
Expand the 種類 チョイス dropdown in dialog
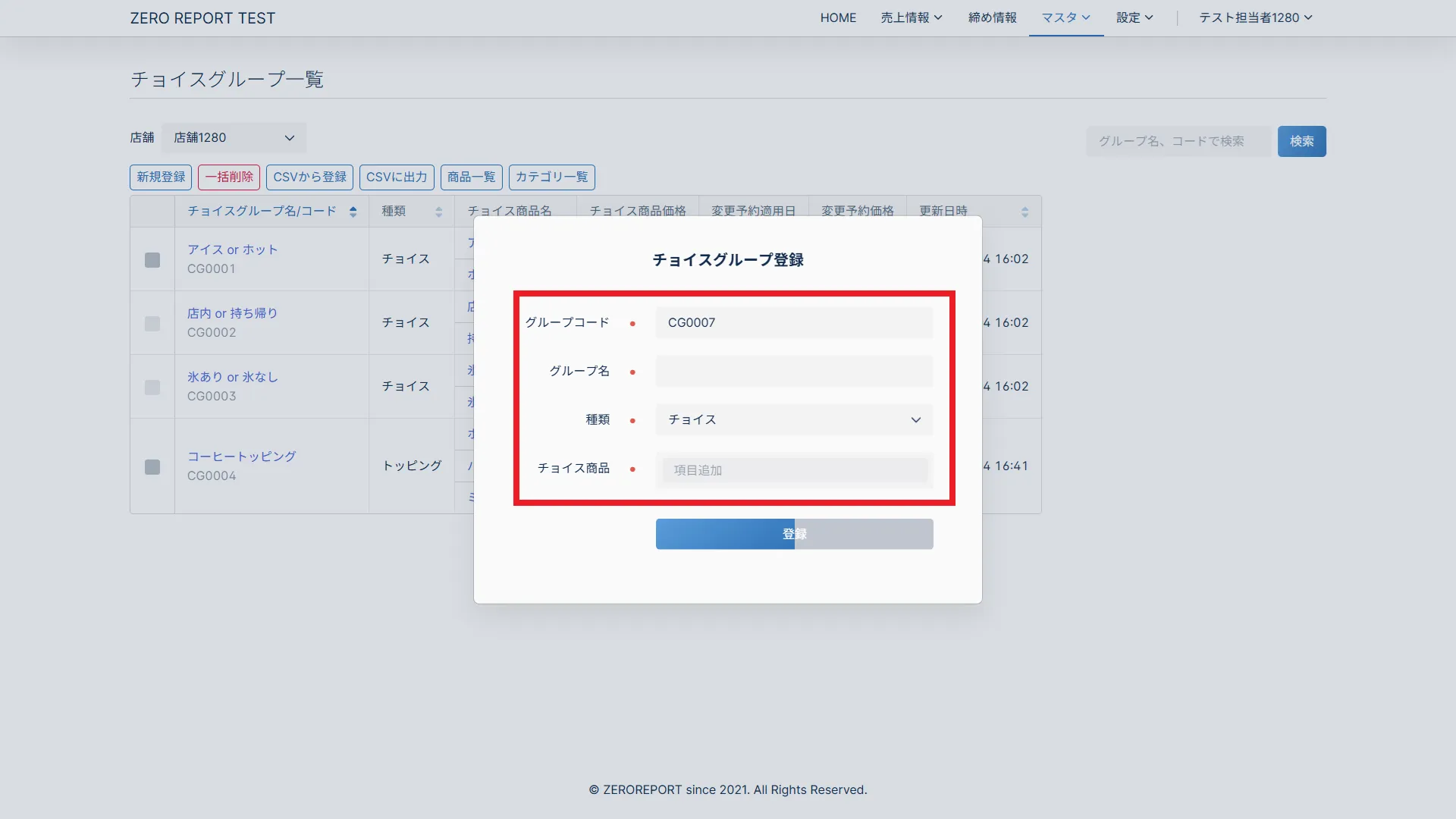point(793,420)
